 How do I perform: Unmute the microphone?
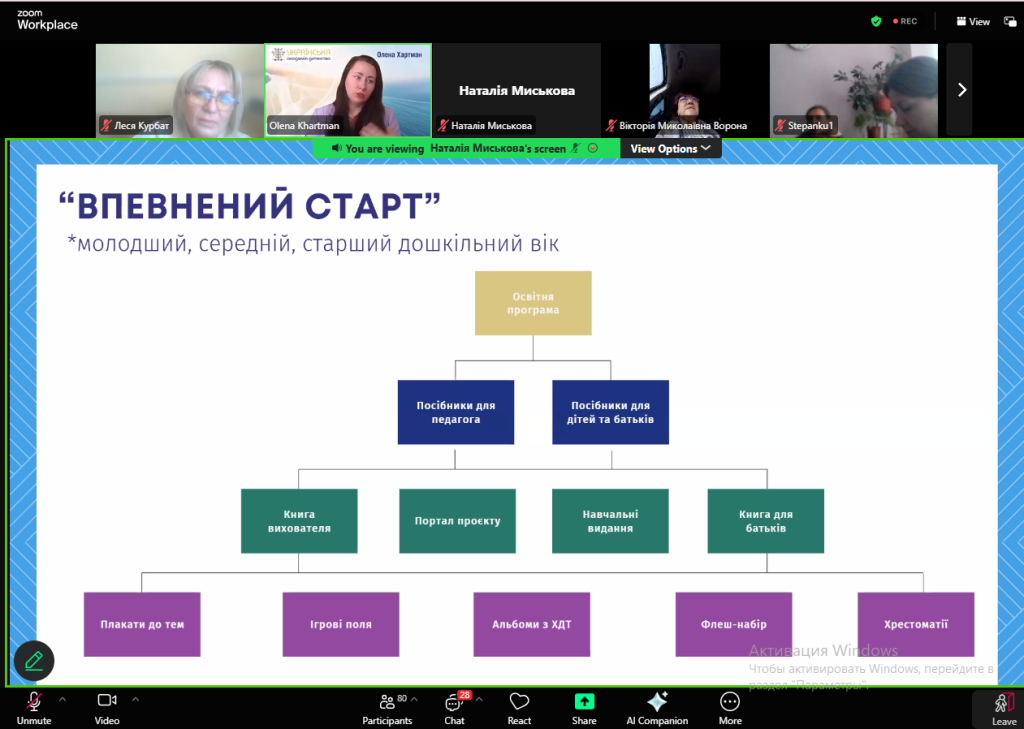click(34, 707)
